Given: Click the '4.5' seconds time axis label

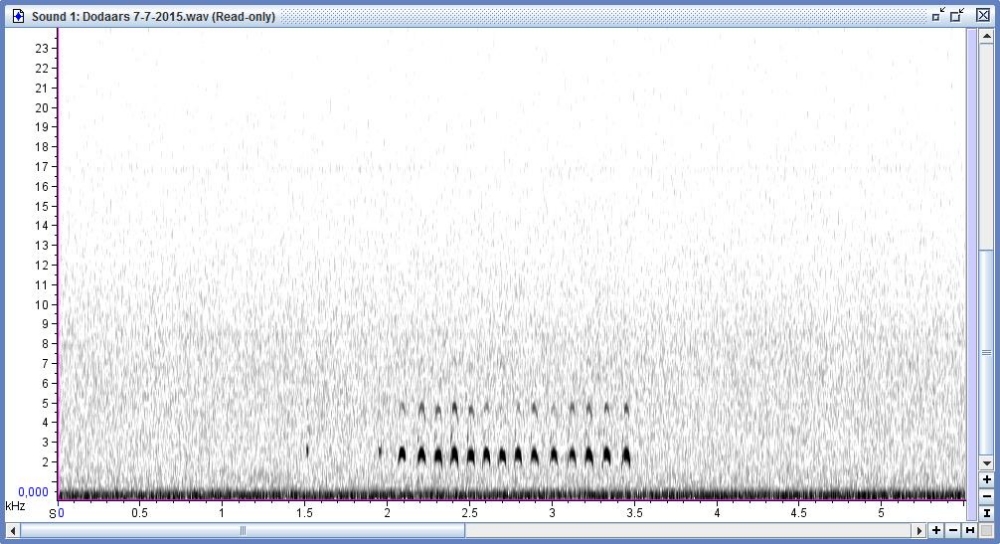Looking at the screenshot, I should [798, 513].
